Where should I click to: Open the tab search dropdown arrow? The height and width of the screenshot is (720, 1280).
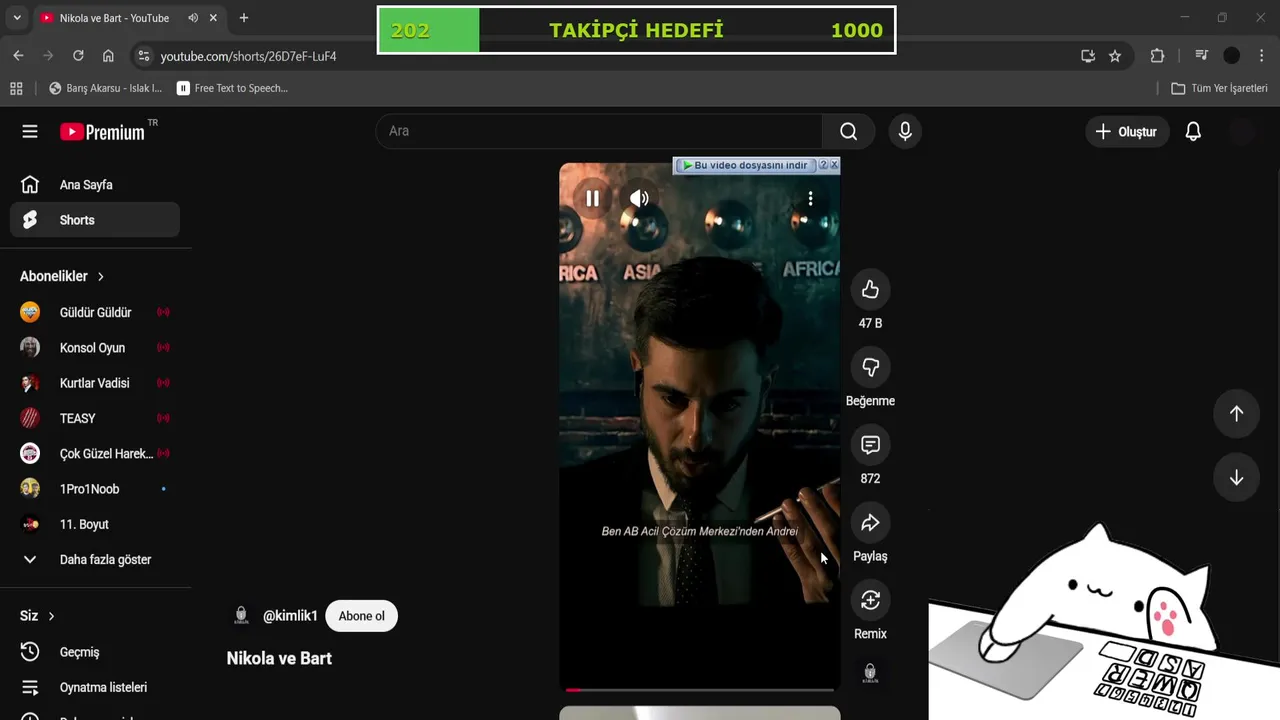pos(17,18)
